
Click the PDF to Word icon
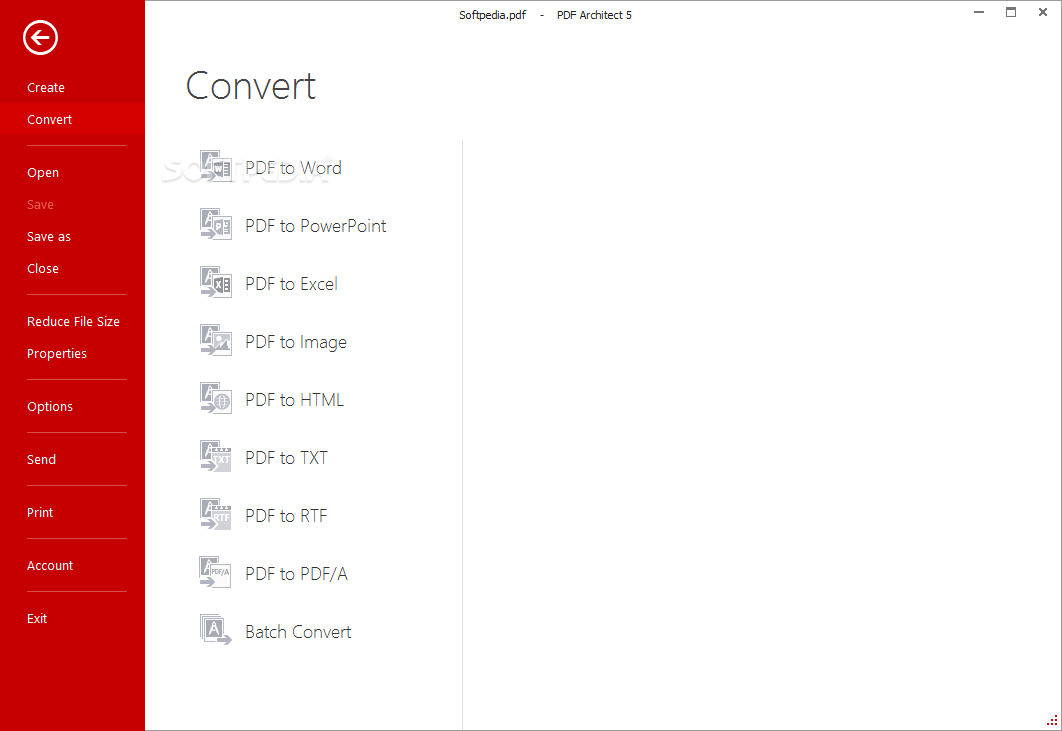point(216,167)
